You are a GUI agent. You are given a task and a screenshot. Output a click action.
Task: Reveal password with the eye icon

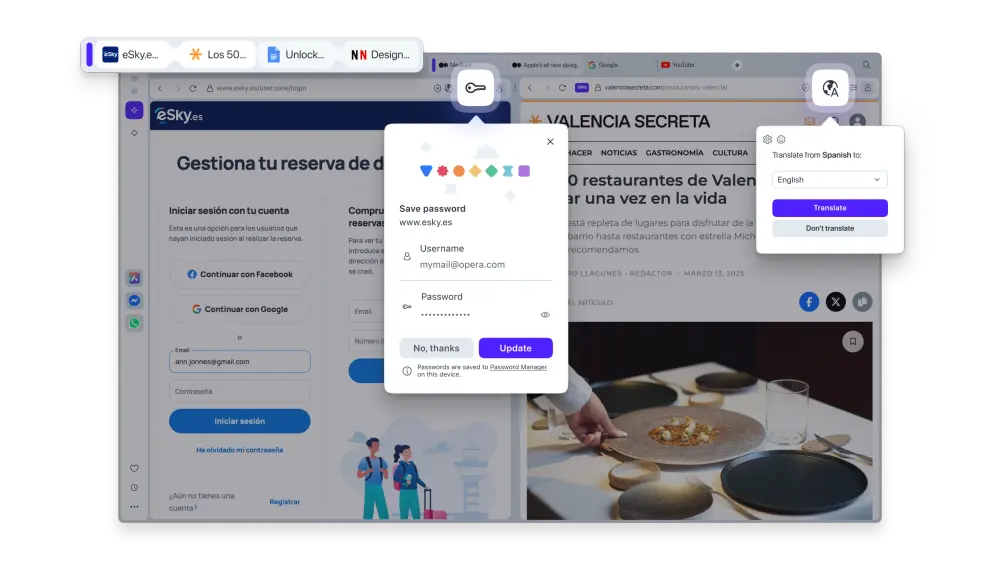(x=545, y=314)
